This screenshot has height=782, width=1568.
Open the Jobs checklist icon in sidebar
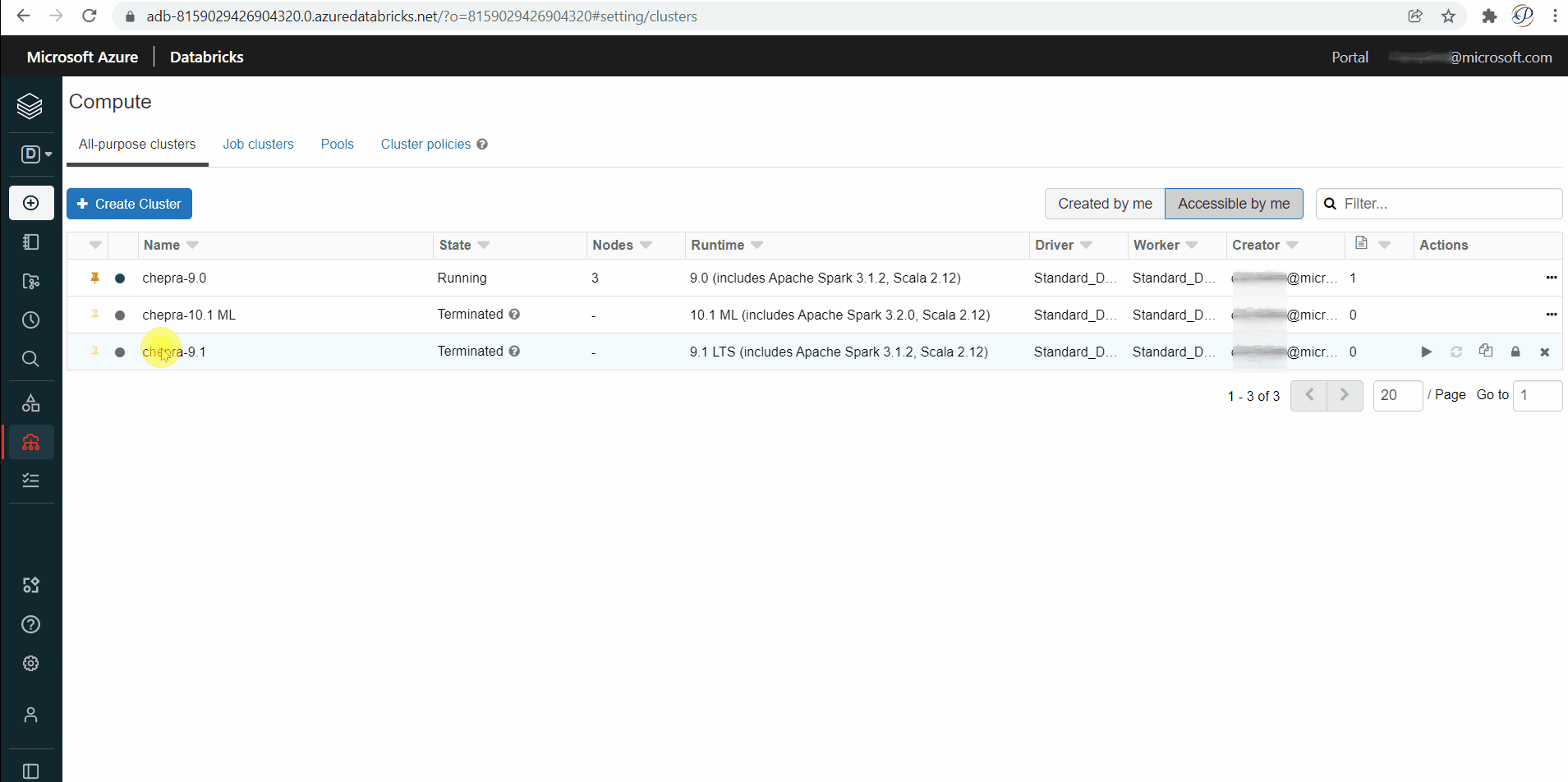[30, 480]
